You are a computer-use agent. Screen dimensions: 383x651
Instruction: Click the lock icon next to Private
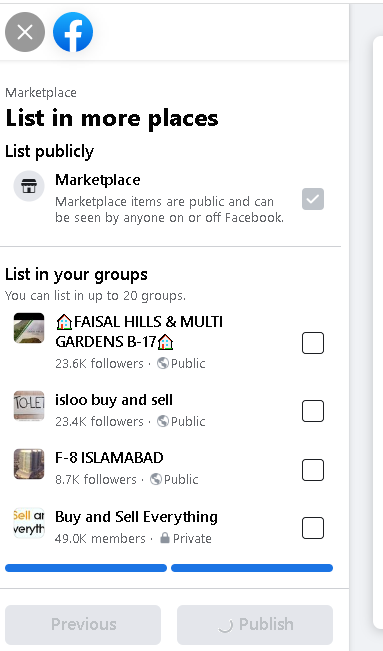165,538
